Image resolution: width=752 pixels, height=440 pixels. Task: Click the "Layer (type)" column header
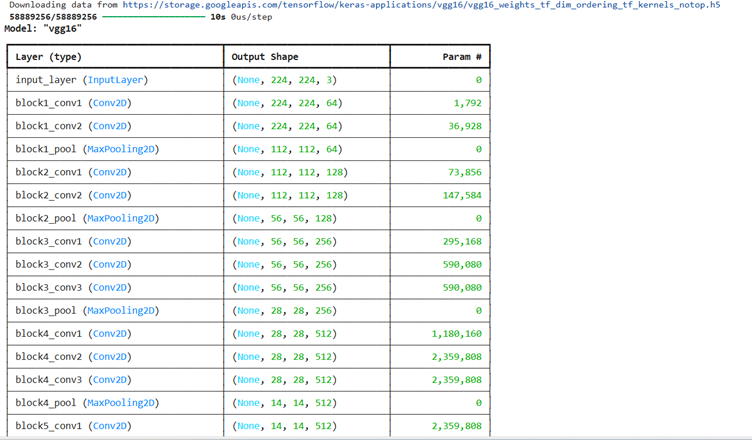tap(49, 57)
